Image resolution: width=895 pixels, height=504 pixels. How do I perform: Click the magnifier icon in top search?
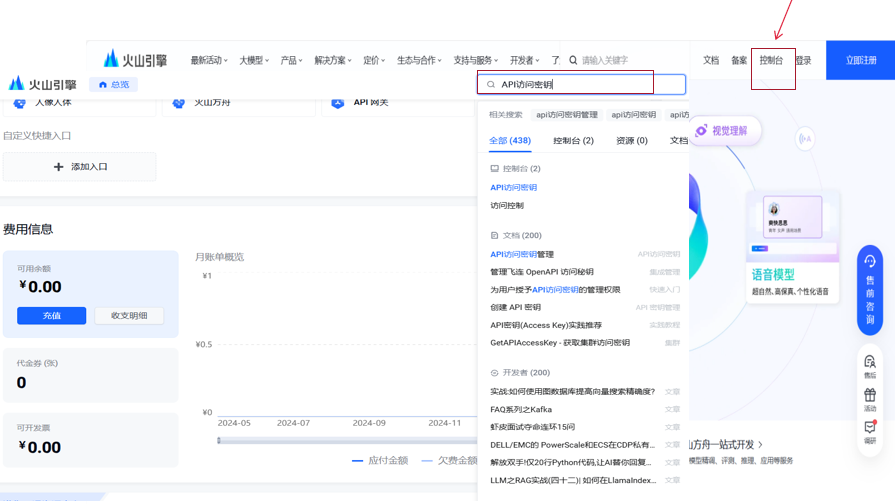coord(573,60)
